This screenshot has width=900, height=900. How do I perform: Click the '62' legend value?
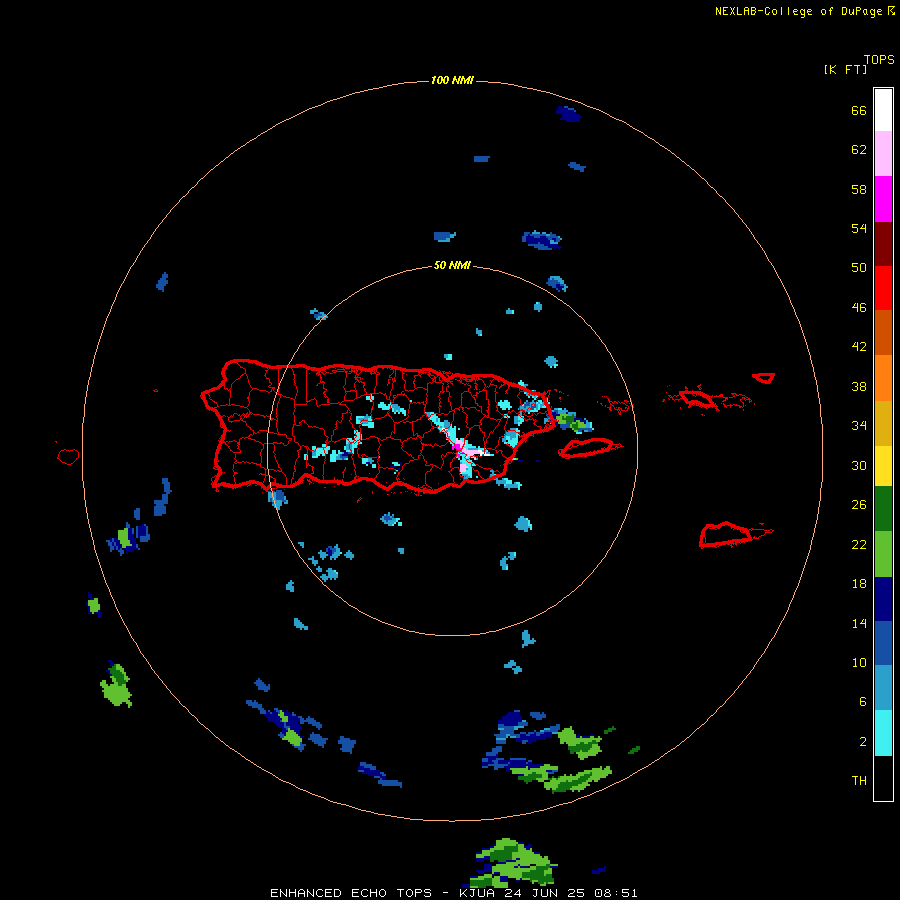click(x=859, y=150)
